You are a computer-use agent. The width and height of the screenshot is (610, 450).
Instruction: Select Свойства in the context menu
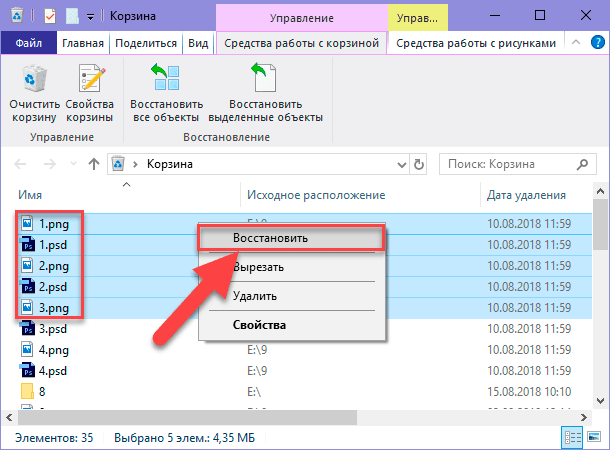259,325
